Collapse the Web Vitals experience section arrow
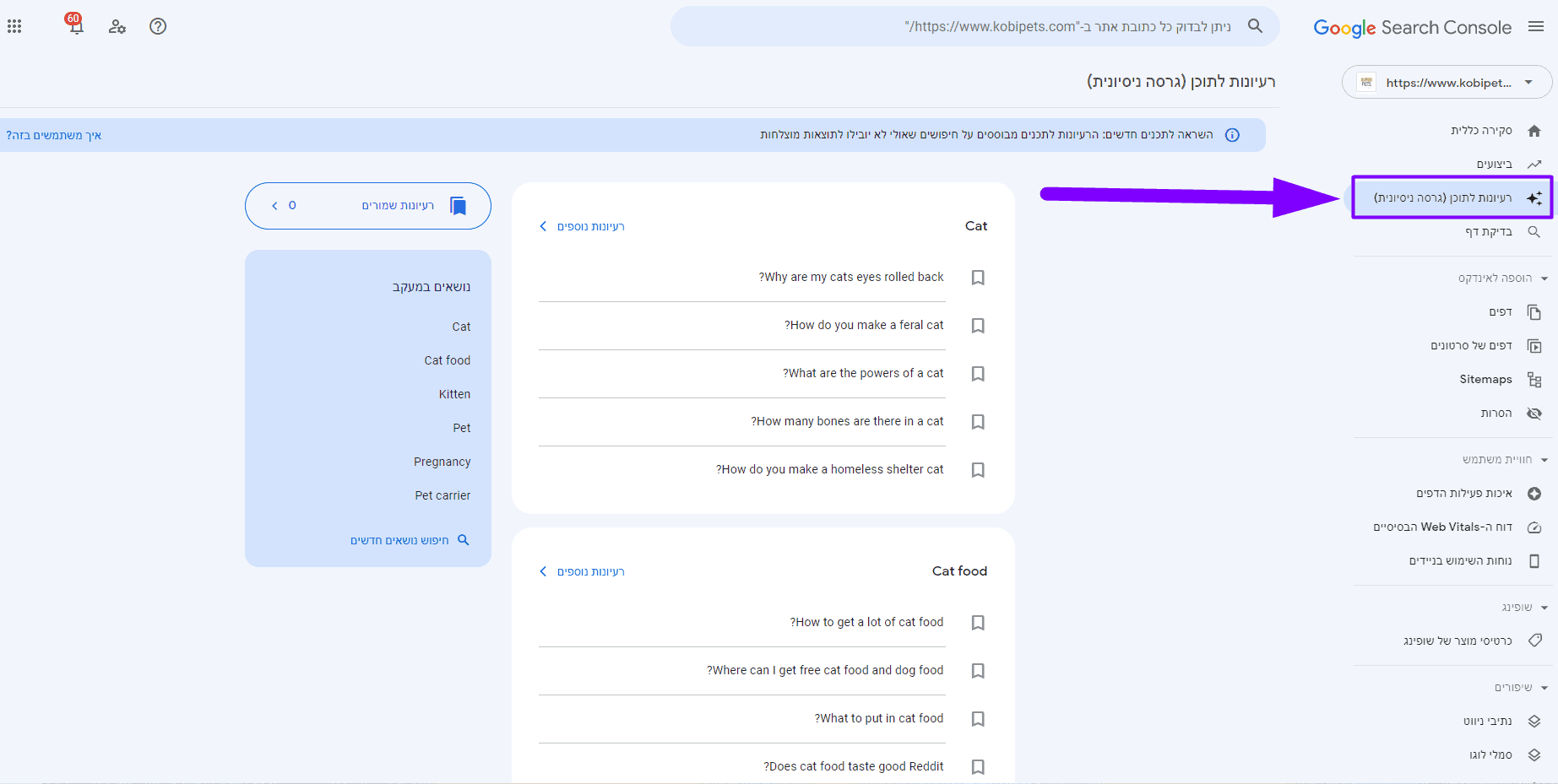The height and width of the screenshot is (784, 1558). 1544,460
